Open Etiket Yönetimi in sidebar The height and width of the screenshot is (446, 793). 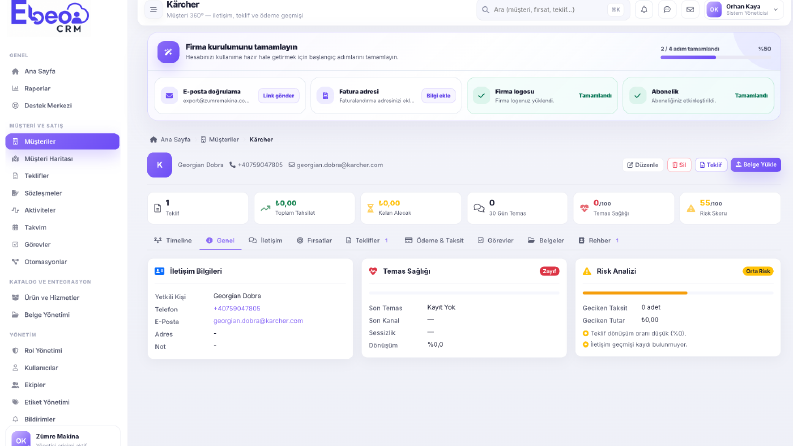62,403
